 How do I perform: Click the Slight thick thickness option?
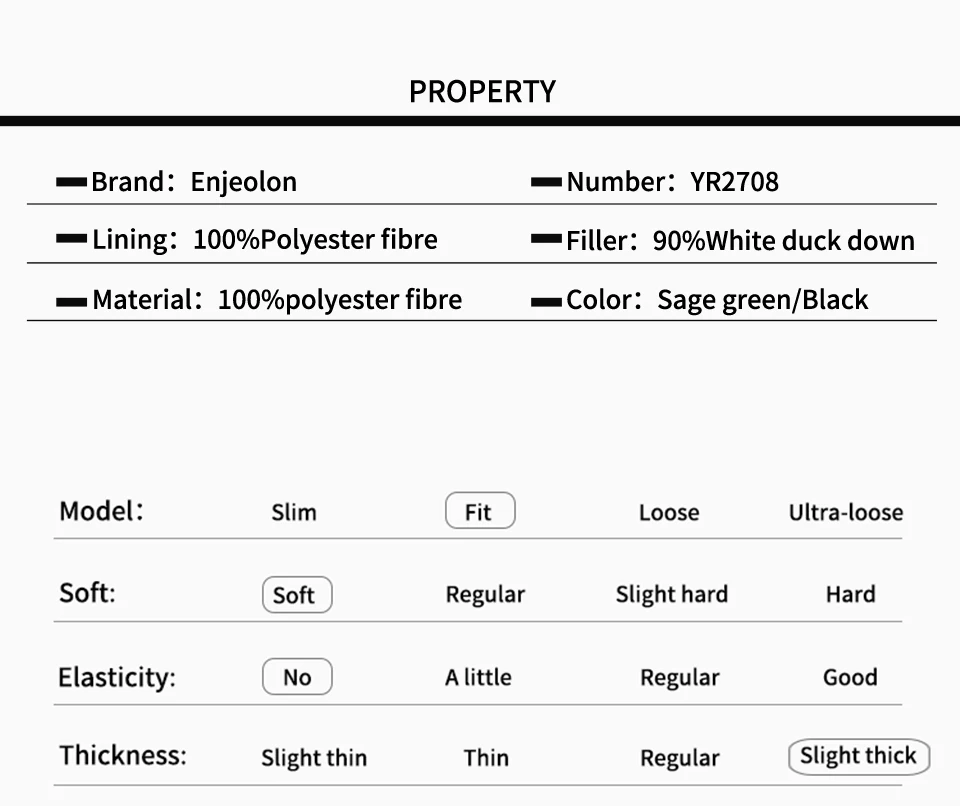pos(859,756)
